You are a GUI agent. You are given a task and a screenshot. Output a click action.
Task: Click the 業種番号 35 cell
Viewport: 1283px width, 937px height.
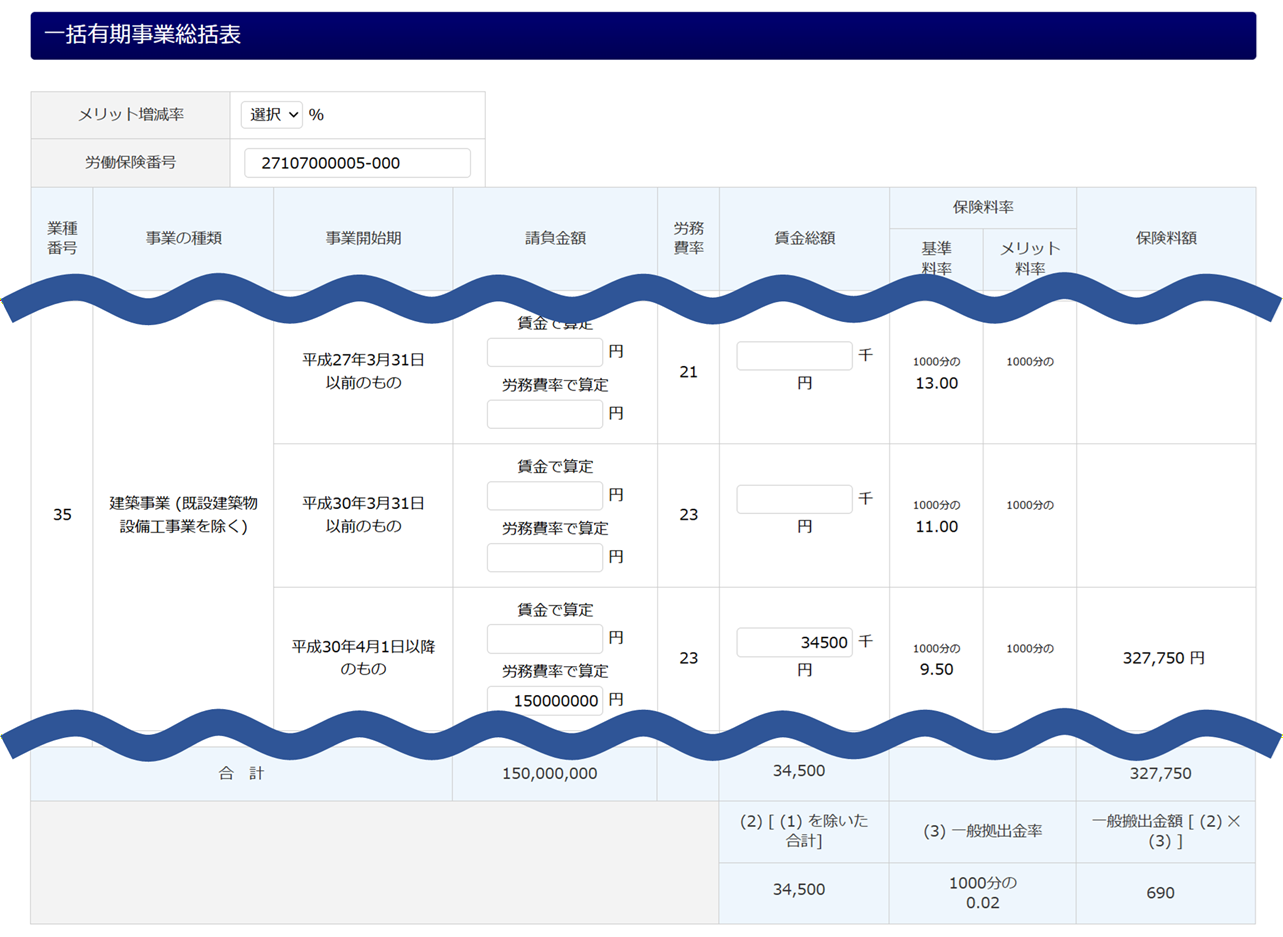coord(62,515)
